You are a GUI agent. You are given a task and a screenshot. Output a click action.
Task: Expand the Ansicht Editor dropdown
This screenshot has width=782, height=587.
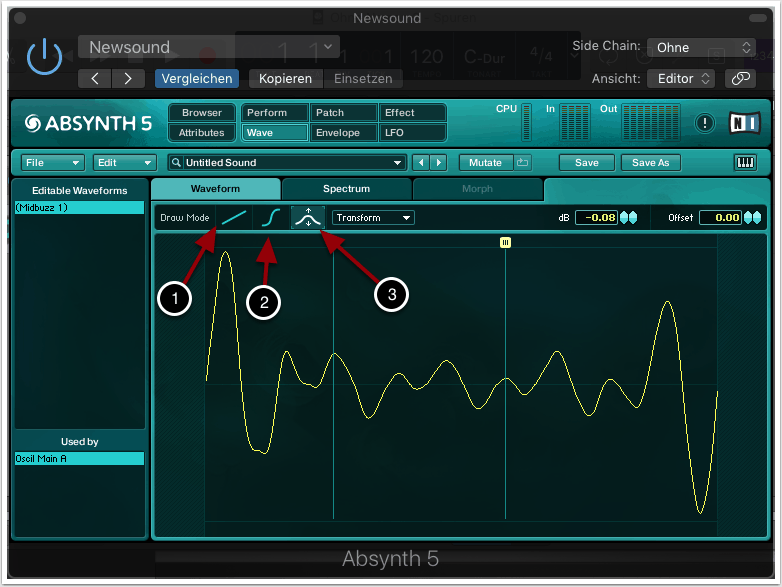pos(681,78)
